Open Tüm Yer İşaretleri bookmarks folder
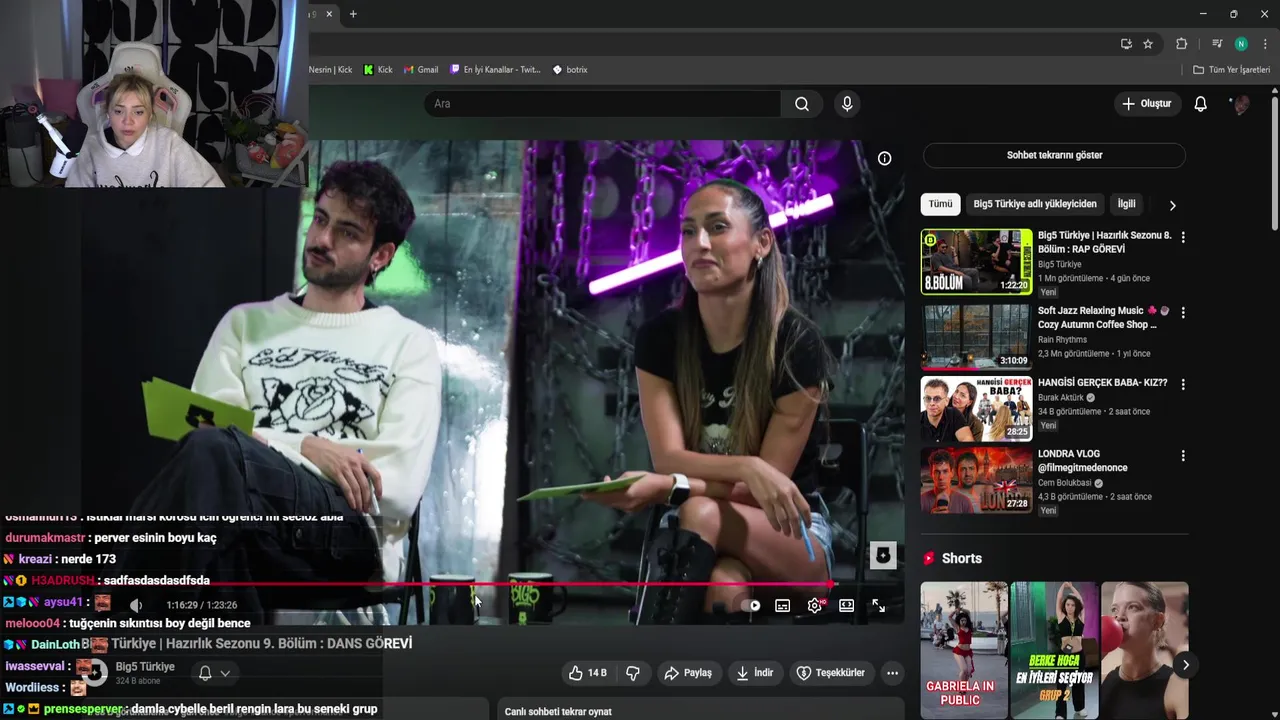 point(1231,70)
